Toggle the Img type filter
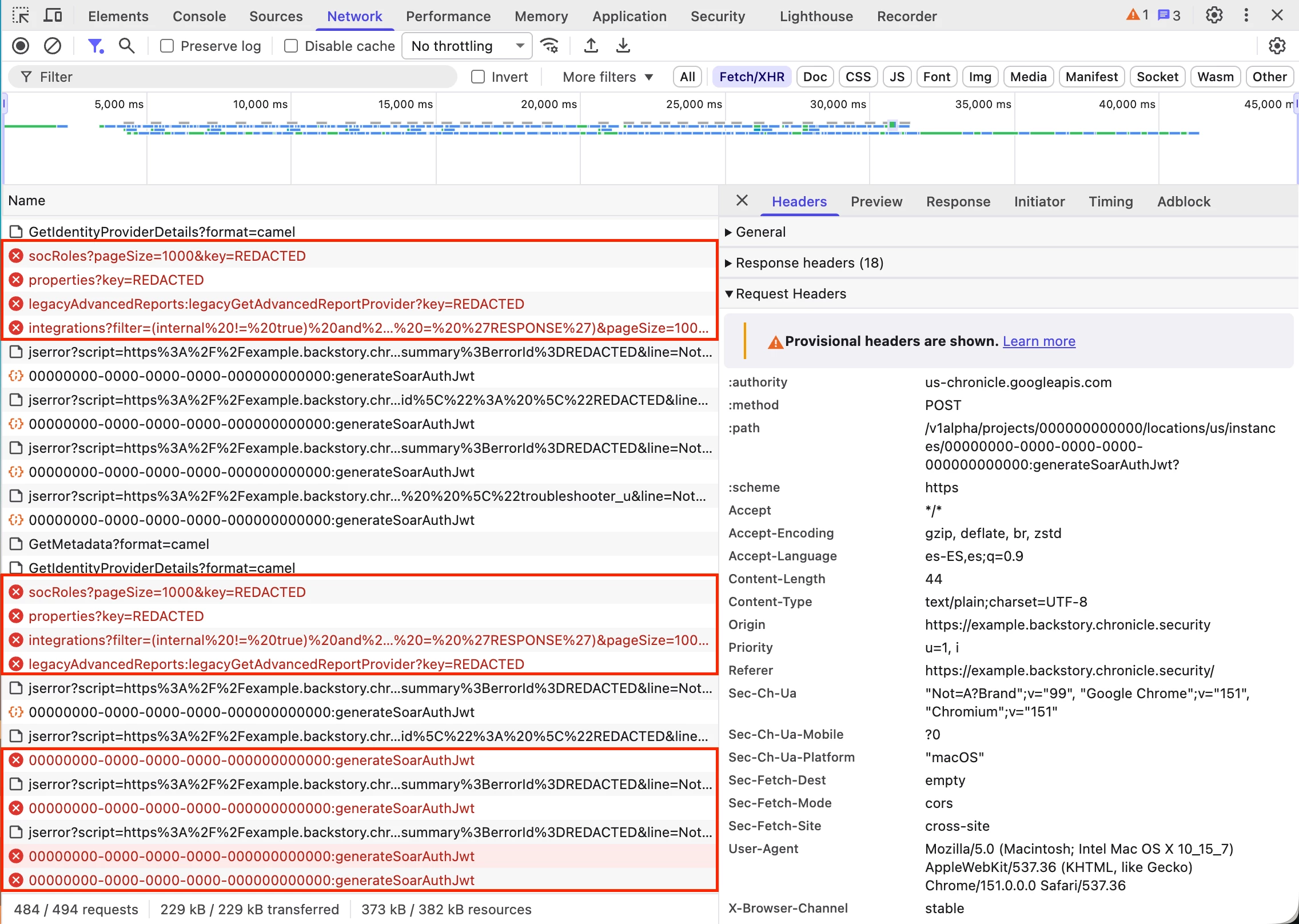This screenshot has width=1299, height=924. [x=980, y=77]
